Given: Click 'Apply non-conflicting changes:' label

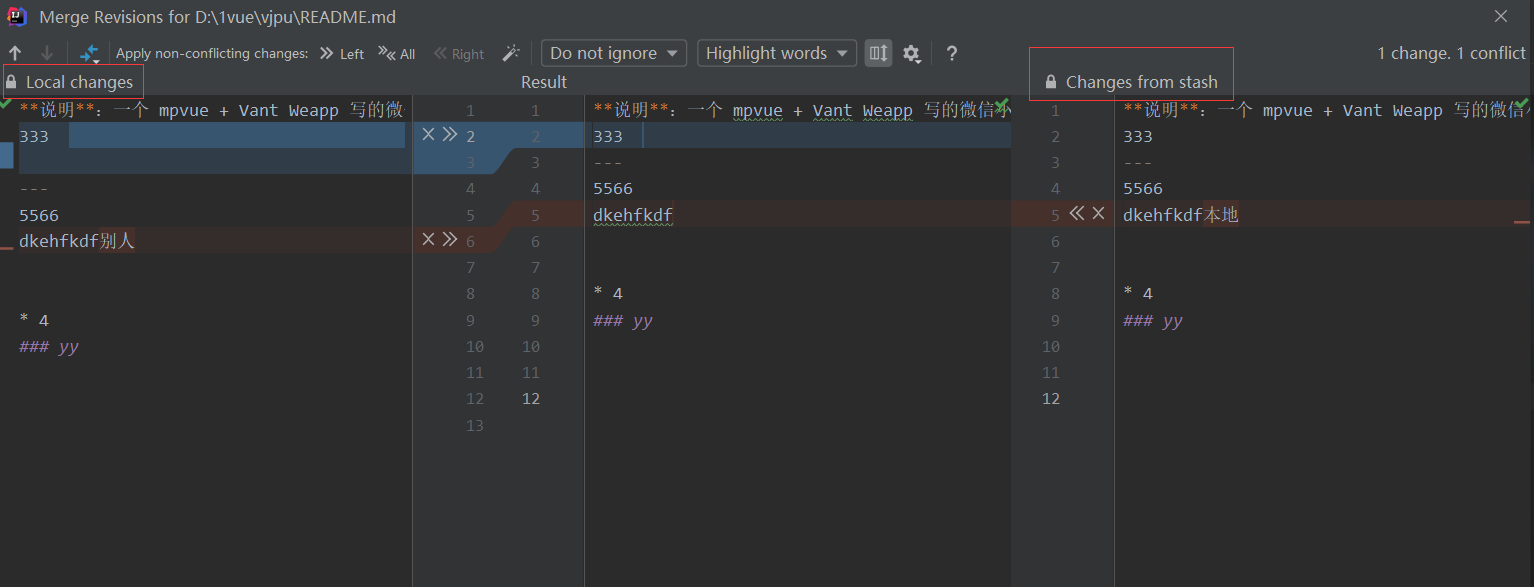Looking at the screenshot, I should coord(212,54).
